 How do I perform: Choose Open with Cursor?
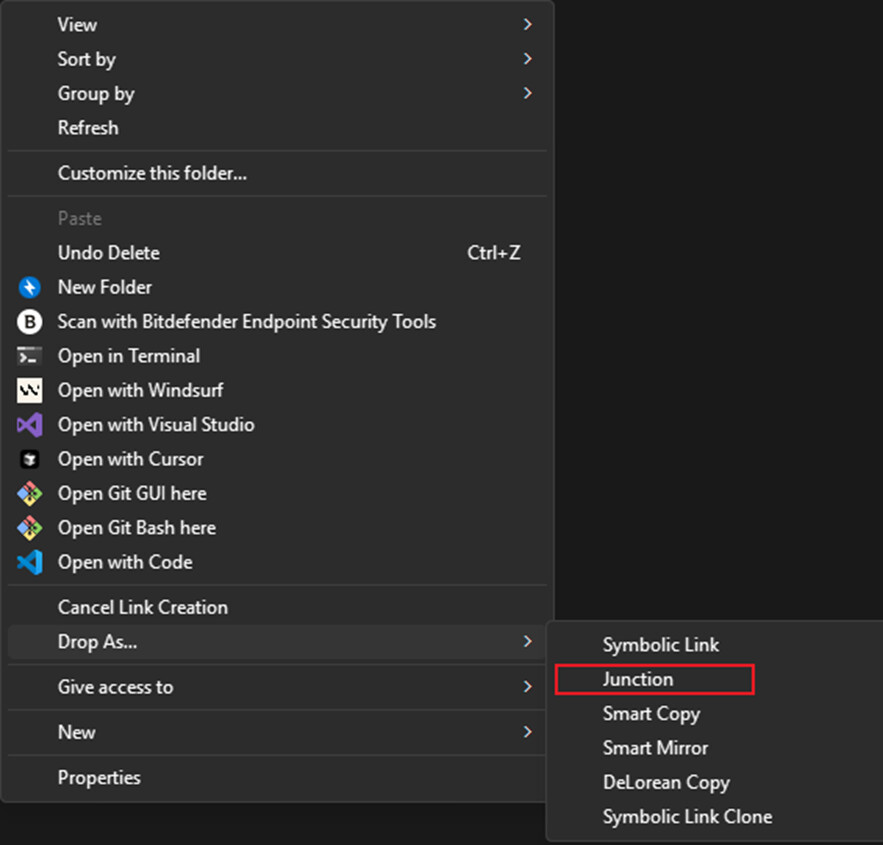[277, 459]
